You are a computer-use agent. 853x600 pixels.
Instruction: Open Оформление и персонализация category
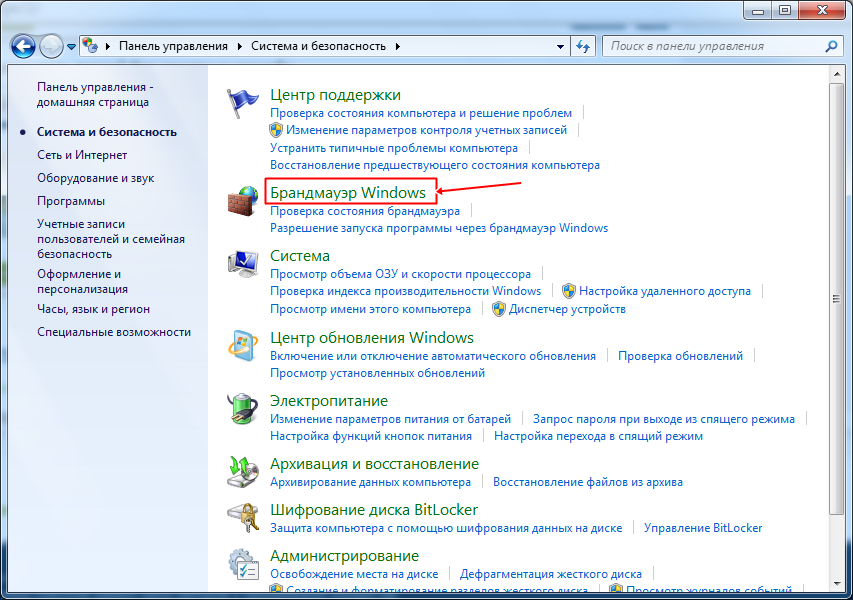click(x=83, y=281)
